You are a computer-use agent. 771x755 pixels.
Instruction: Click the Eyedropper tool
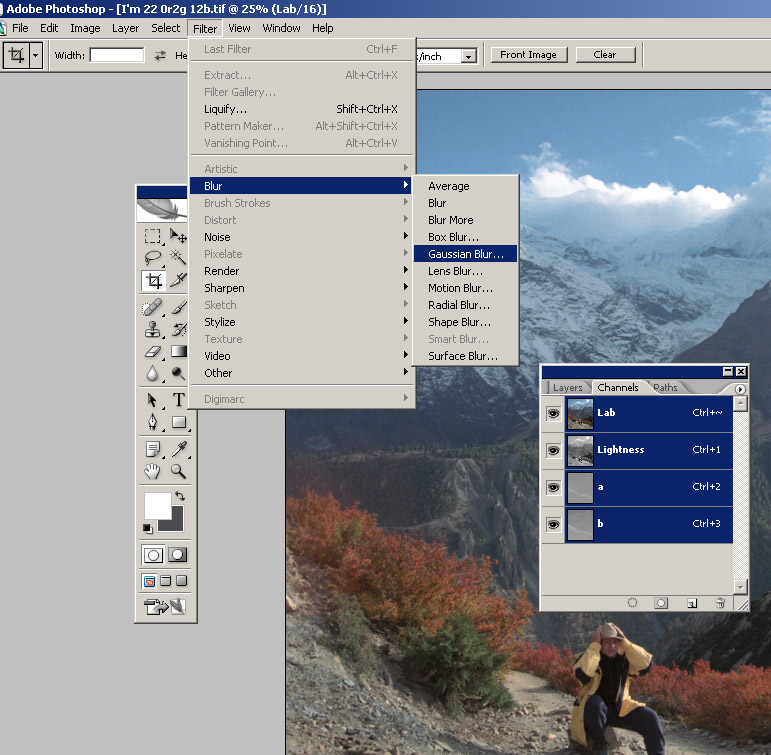pos(179,448)
